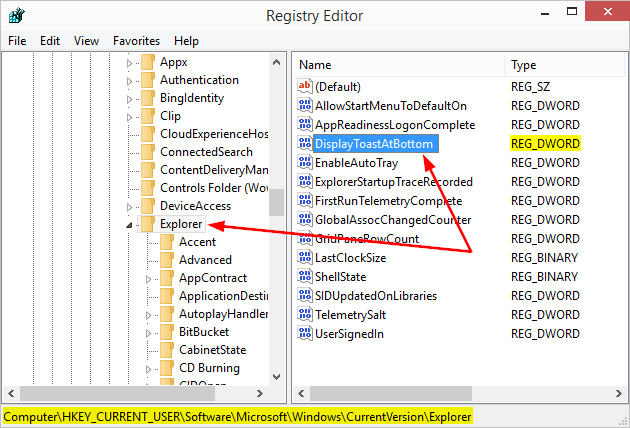Open the Favorites menu
Image resolution: width=630 pixels, height=428 pixels.
(136, 41)
